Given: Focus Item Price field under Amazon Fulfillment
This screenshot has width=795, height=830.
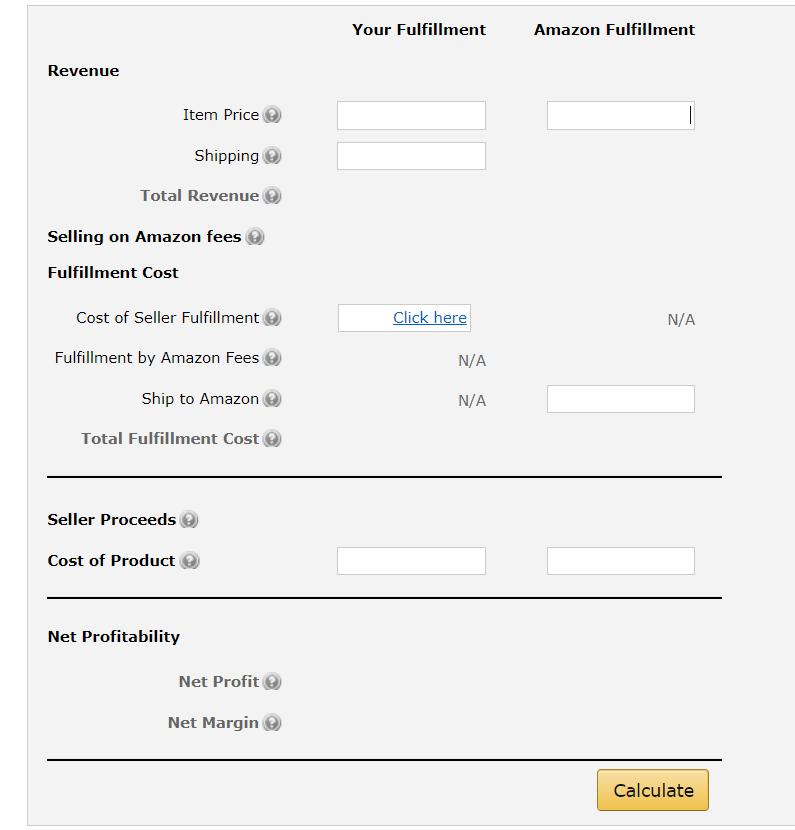Looking at the screenshot, I should tap(621, 115).
